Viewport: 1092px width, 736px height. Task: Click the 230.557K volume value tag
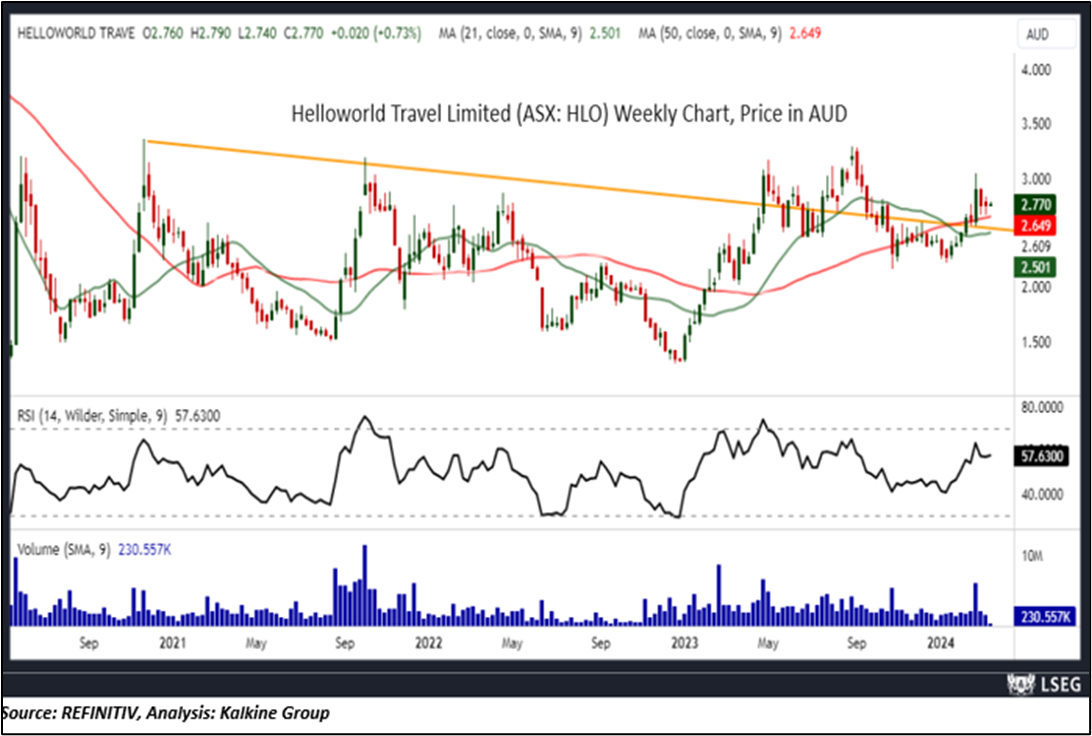pyautogui.click(x=1041, y=617)
